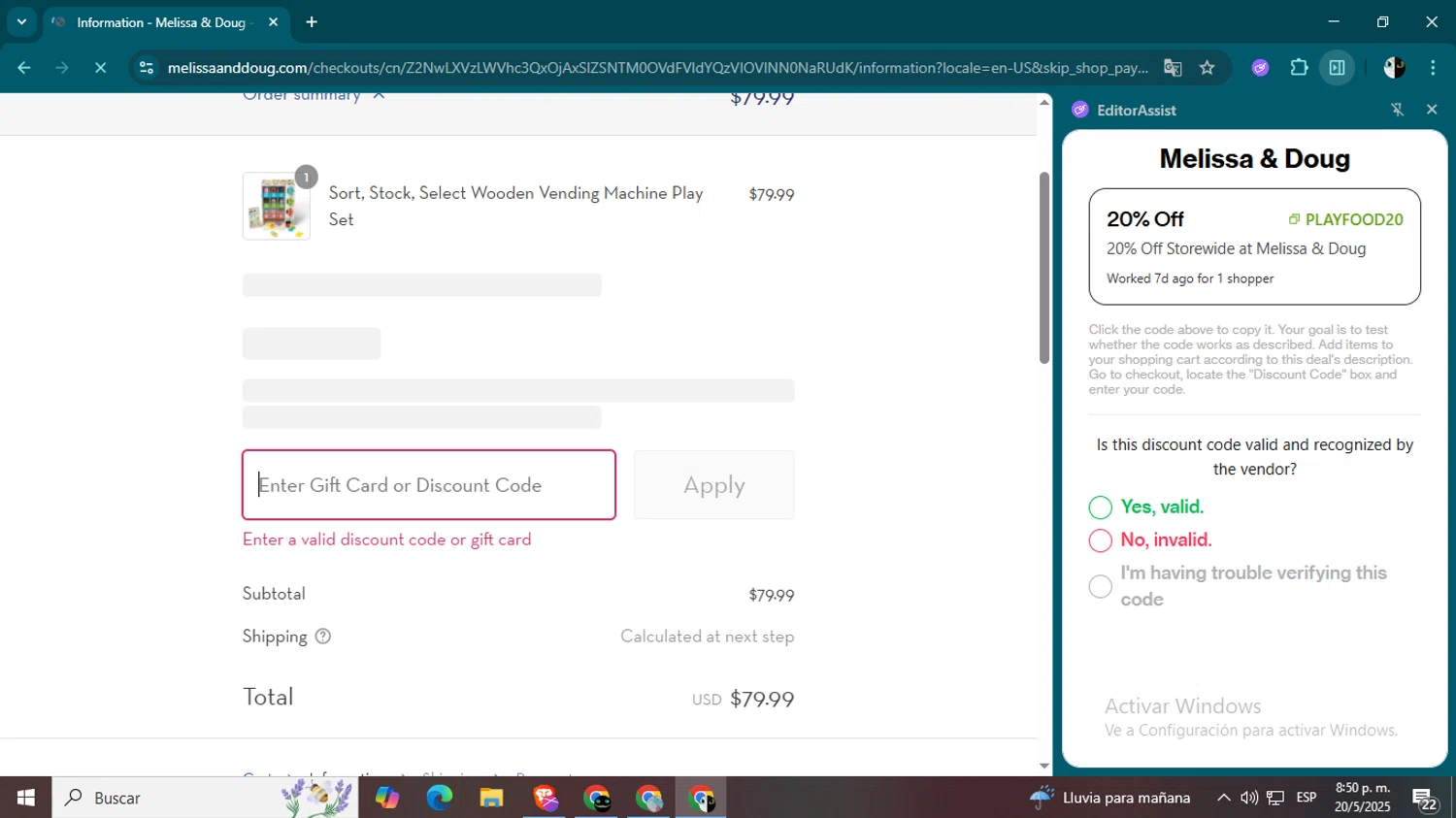
Task: View site information icon in address bar
Action: (147, 68)
